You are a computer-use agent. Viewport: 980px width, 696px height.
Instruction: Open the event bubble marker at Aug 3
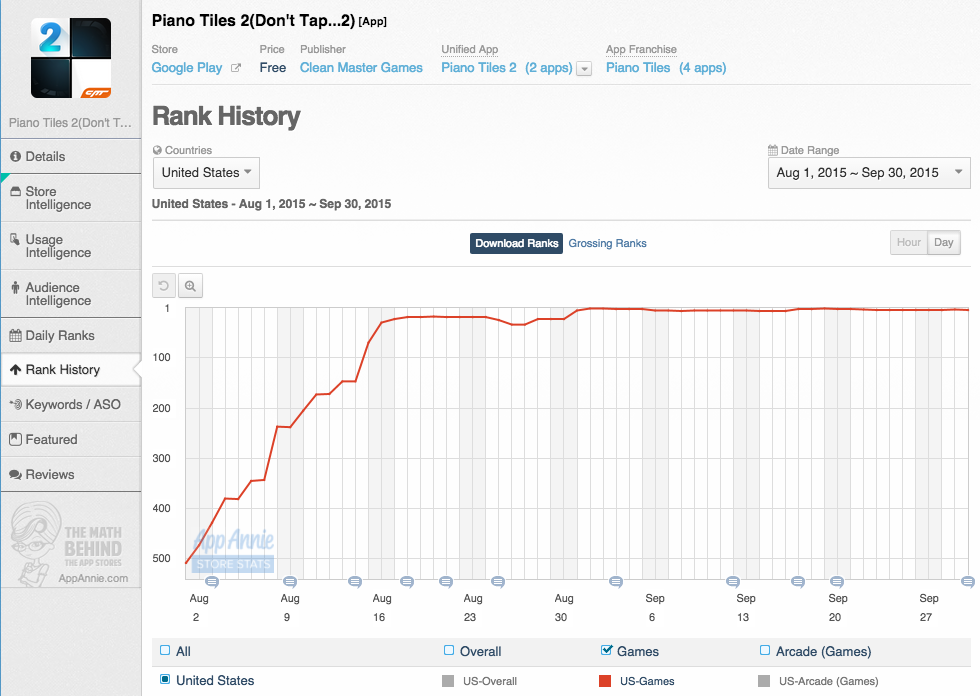pos(212,582)
